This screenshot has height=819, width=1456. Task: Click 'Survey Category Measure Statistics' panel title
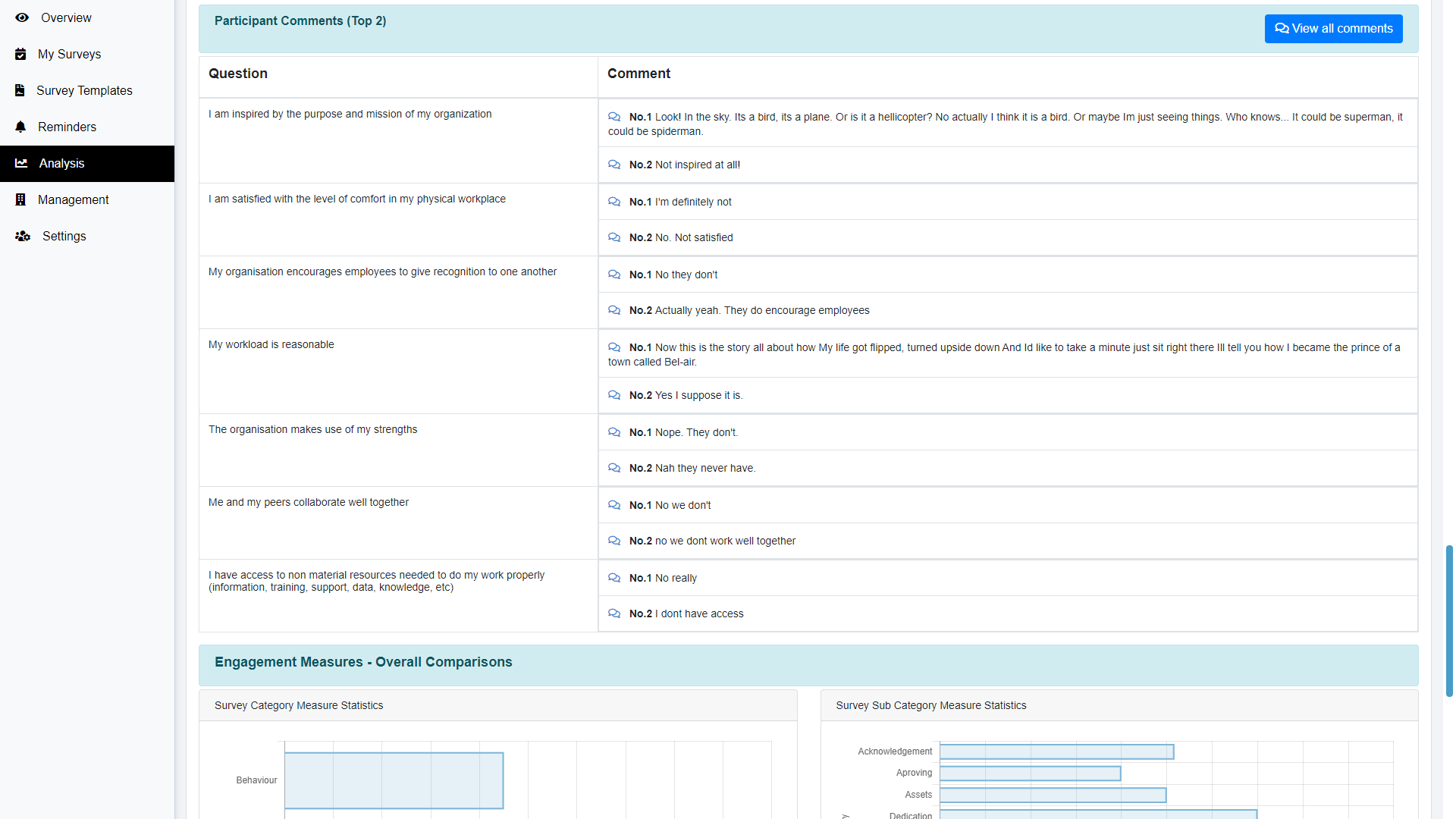click(x=299, y=705)
